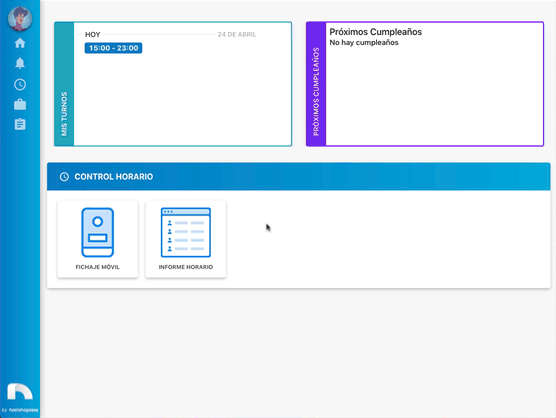This screenshot has height=418, width=556.
Task: Open the briefcase sidebar icon
Action: point(20,104)
